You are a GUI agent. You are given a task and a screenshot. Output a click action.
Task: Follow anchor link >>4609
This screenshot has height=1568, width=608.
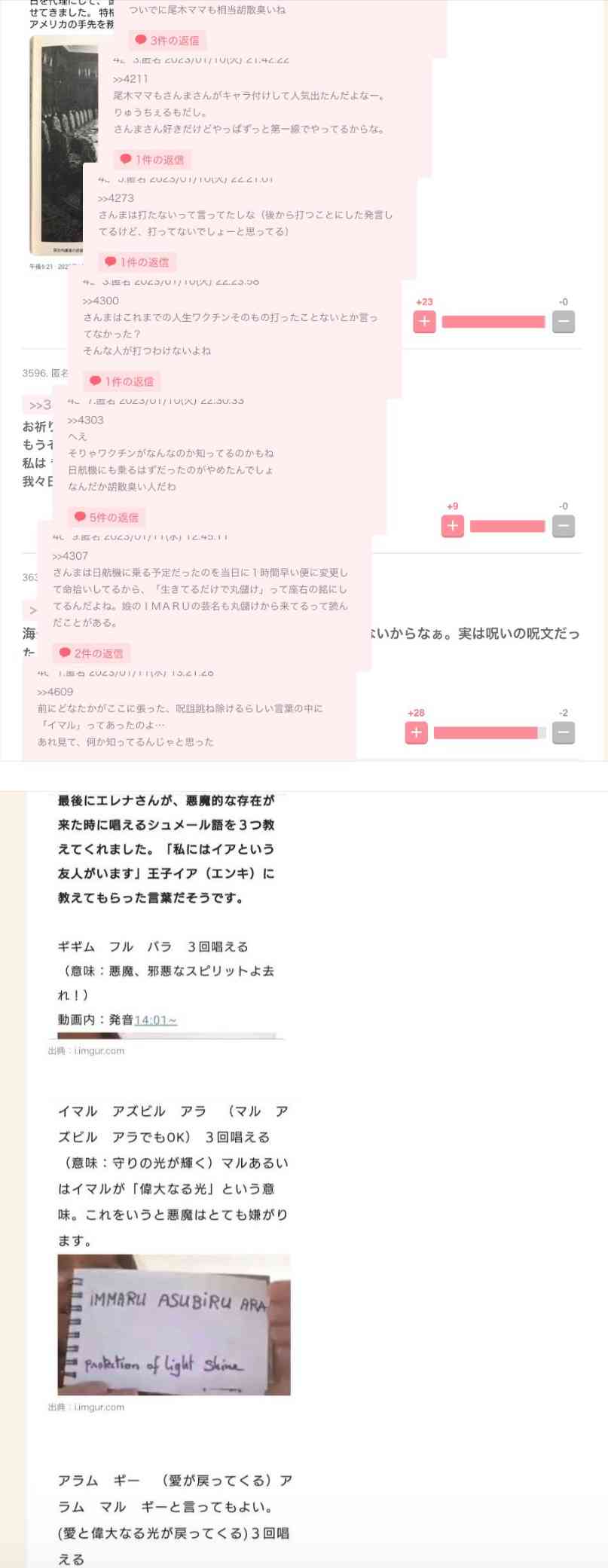pos(55,692)
